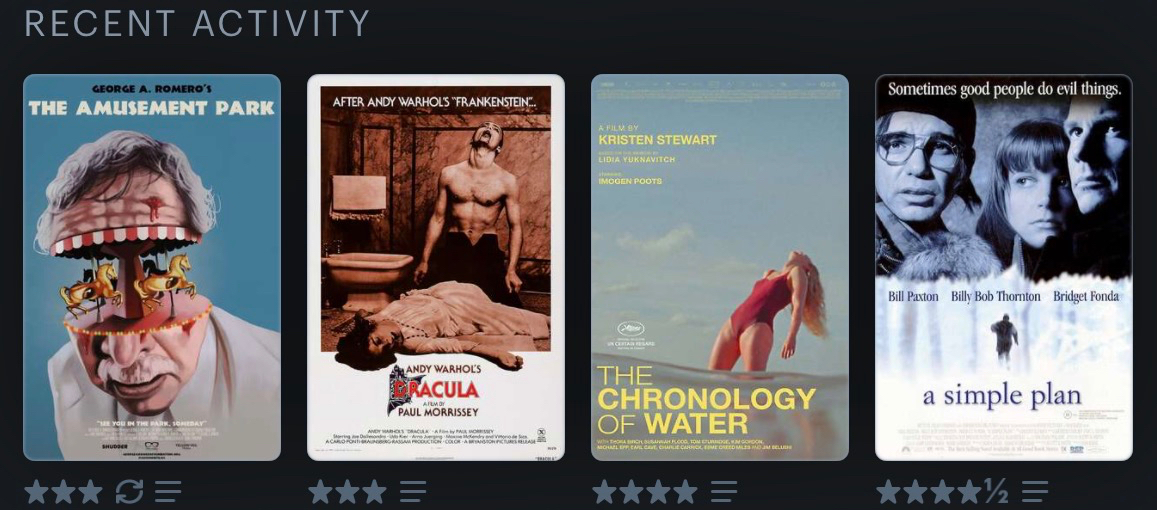Click the carousel horses on Amusement Park poster
This screenshot has height=510, width=1157.
[x=127, y=285]
